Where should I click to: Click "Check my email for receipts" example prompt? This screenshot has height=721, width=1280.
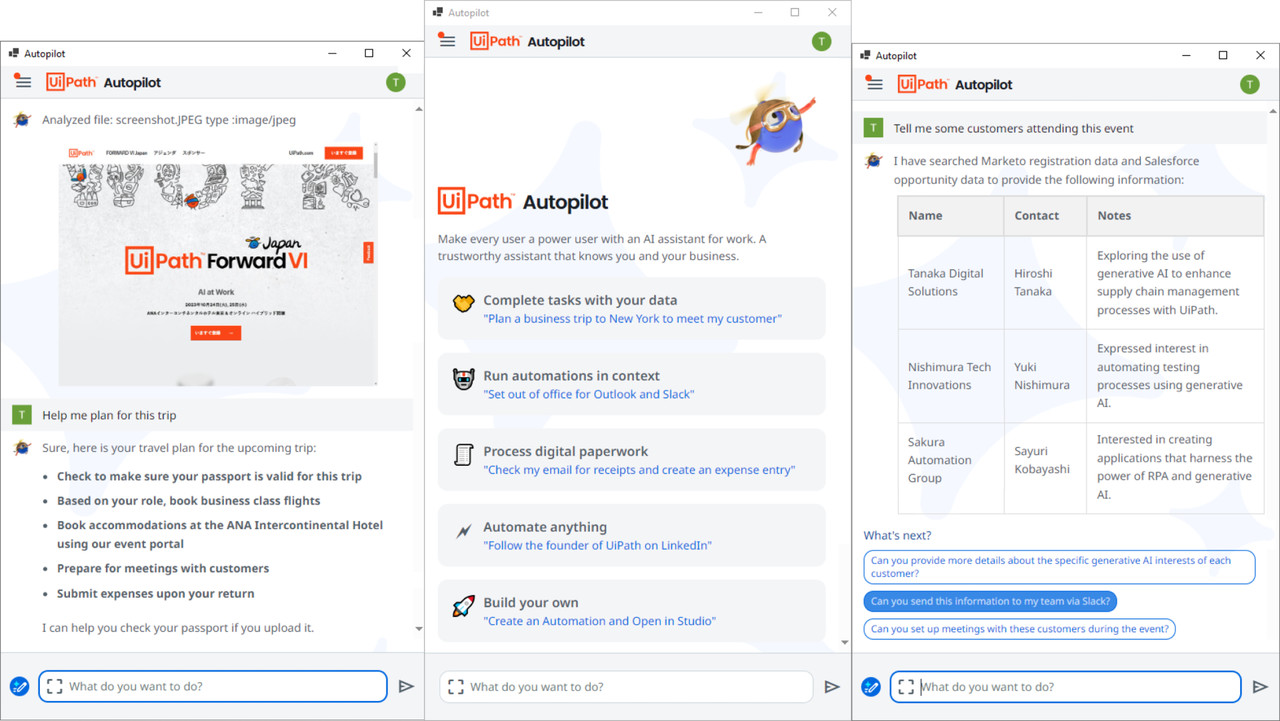(x=640, y=470)
